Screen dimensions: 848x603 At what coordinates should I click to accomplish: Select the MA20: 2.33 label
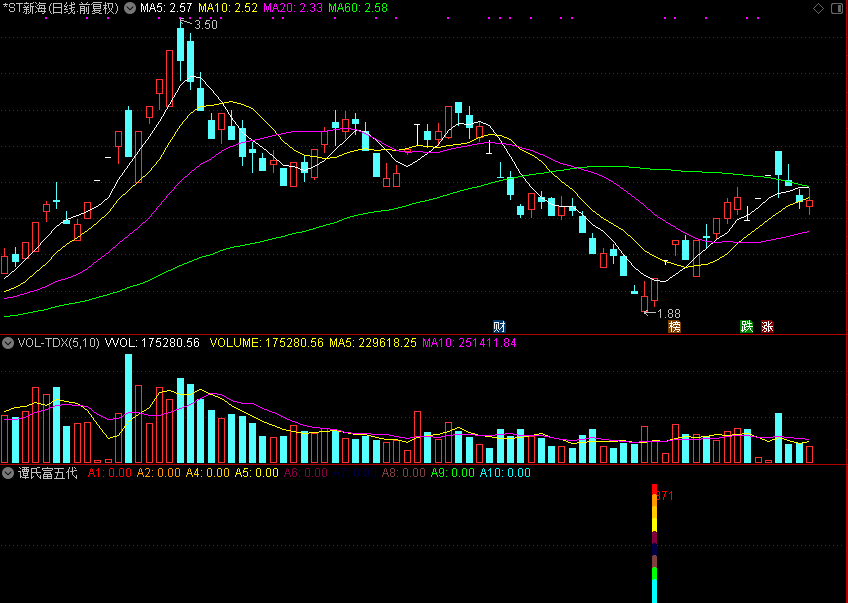tap(293, 8)
